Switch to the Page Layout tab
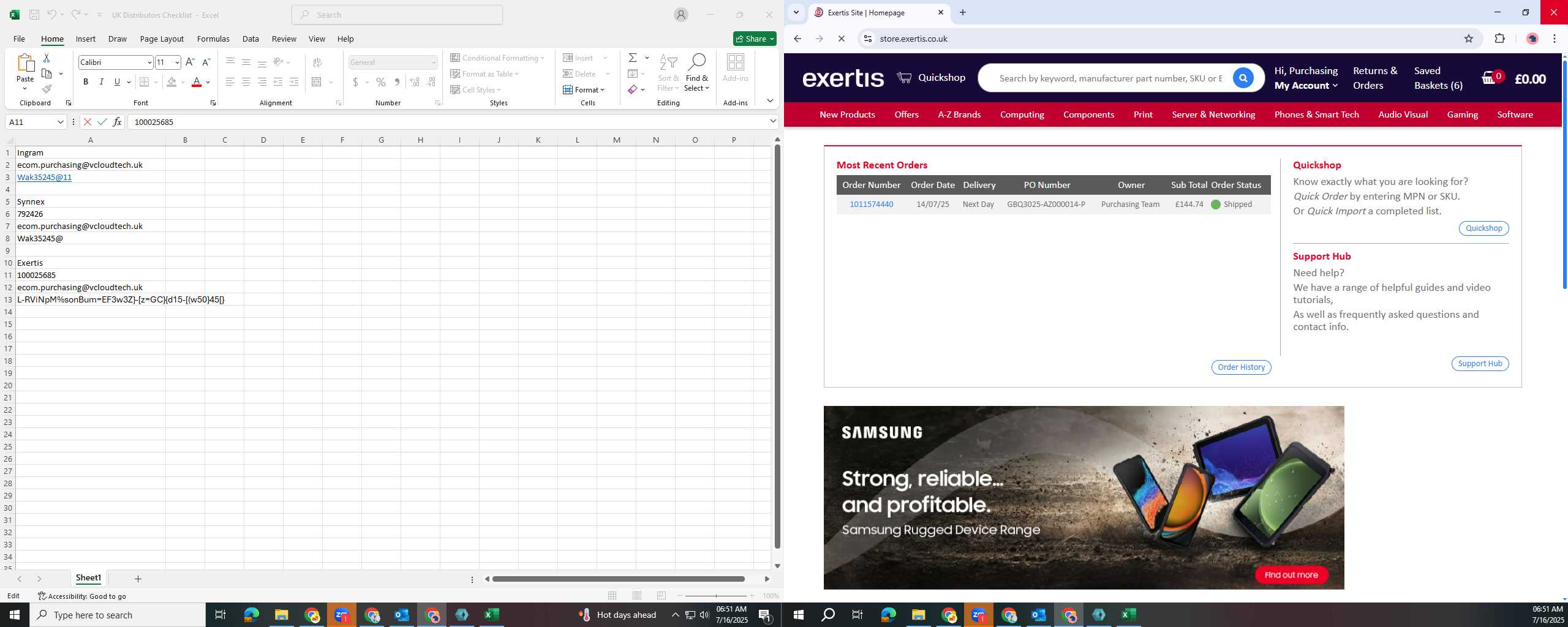This screenshot has width=1568, height=627. pos(162,39)
